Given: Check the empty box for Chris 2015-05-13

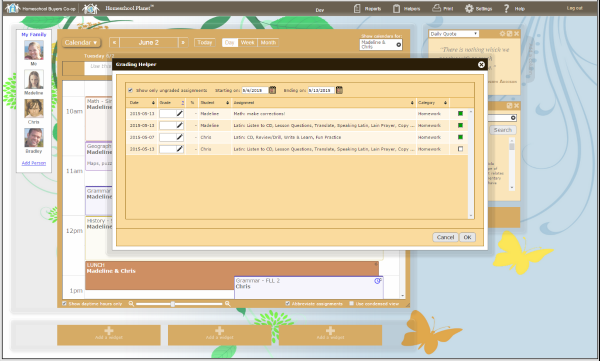Looking at the screenshot, I should click(460, 149).
